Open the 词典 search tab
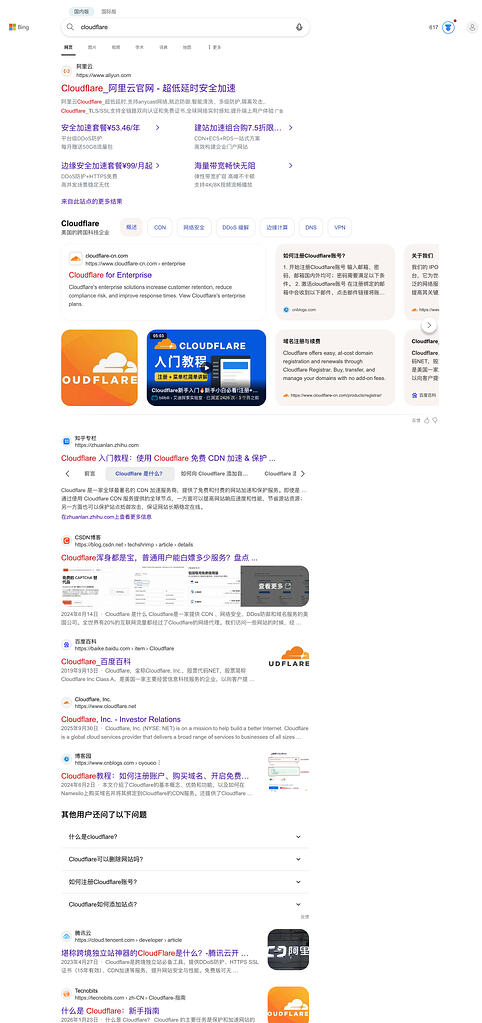The height and width of the screenshot is (1023, 482). click(163, 47)
